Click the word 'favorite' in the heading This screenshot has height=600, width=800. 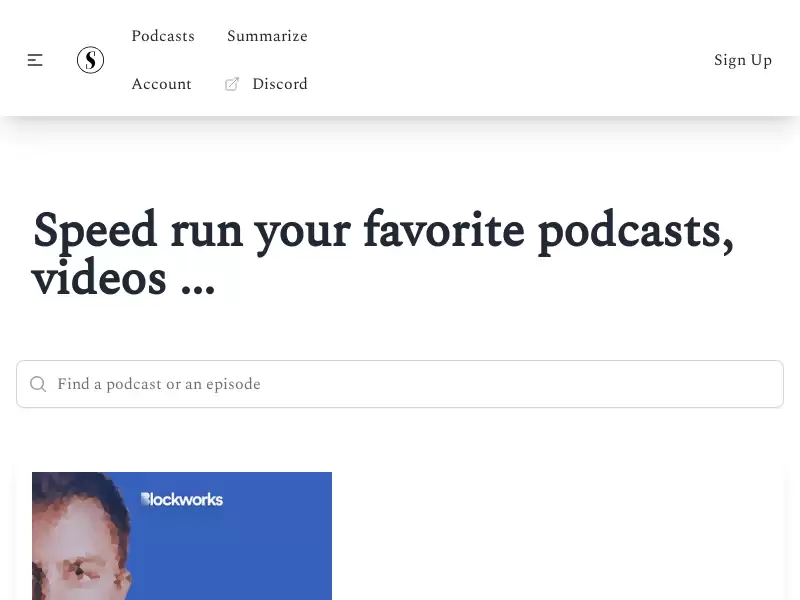click(444, 231)
